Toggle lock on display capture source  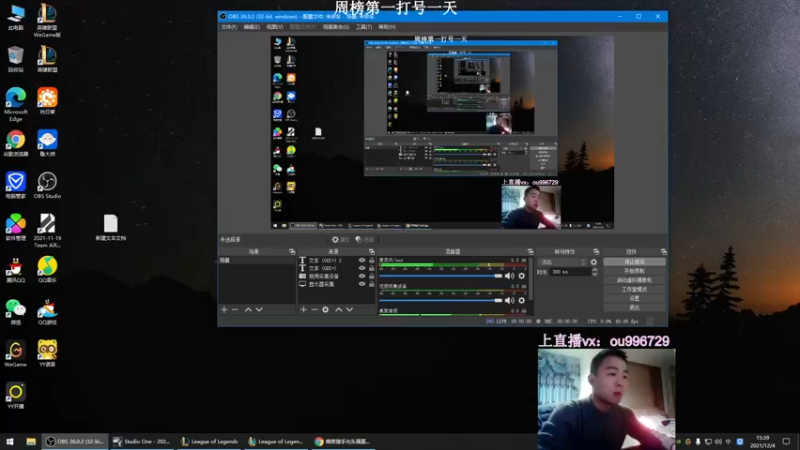coord(371,284)
